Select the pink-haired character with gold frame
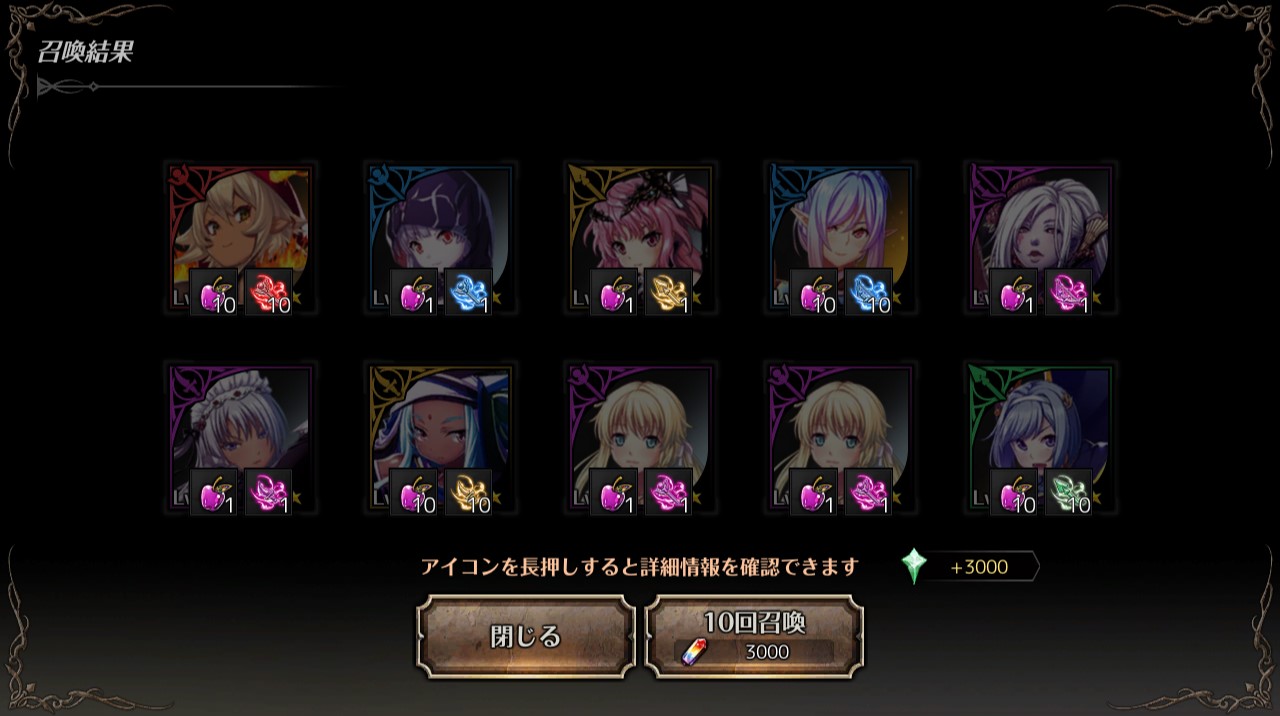This screenshot has width=1280, height=716. (640, 238)
